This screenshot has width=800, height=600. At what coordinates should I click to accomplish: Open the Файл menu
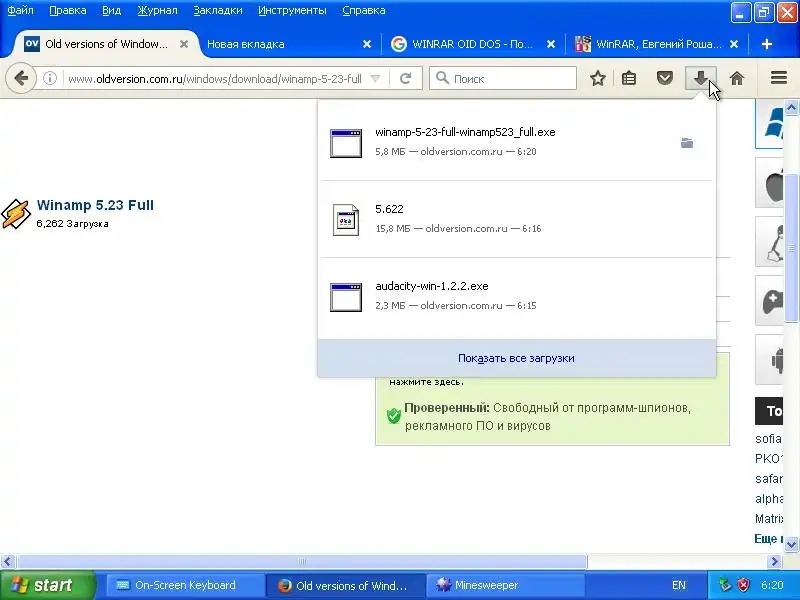click(x=20, y=11)
